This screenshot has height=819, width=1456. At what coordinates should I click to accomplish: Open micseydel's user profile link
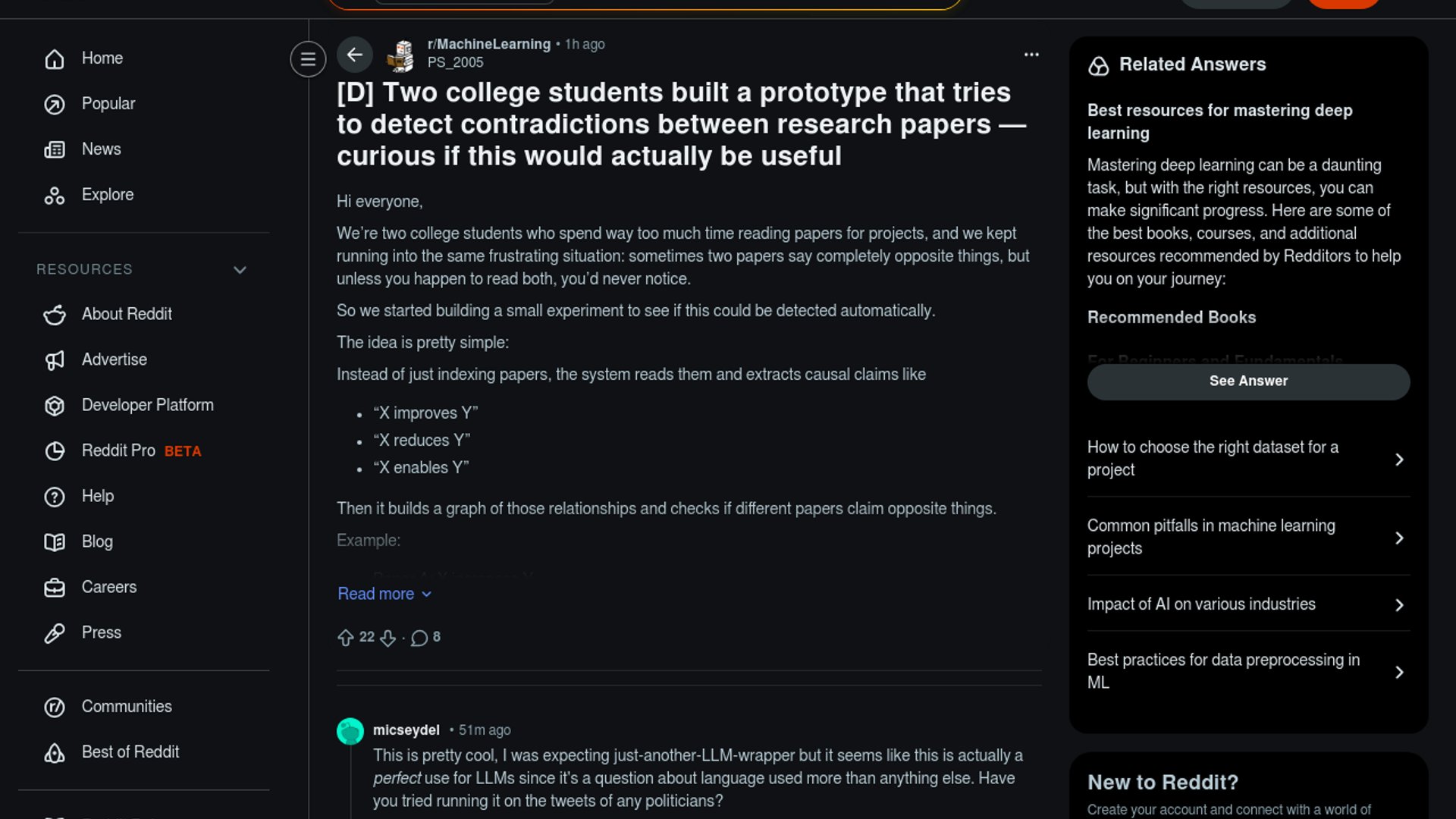tap(406, 730)
